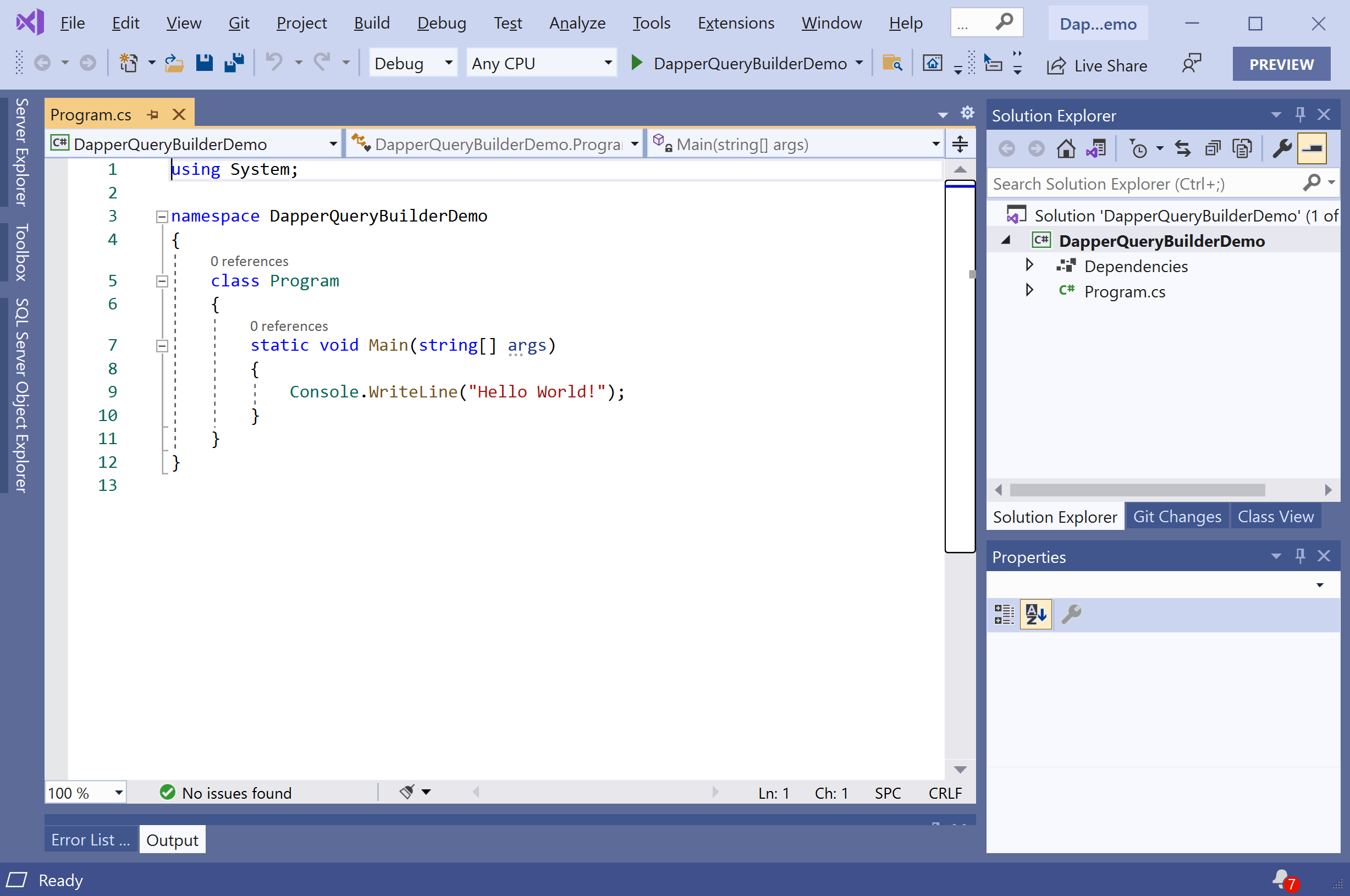Click Sync with Active Document icon
1350x896 pixels.
(1182, 149)
